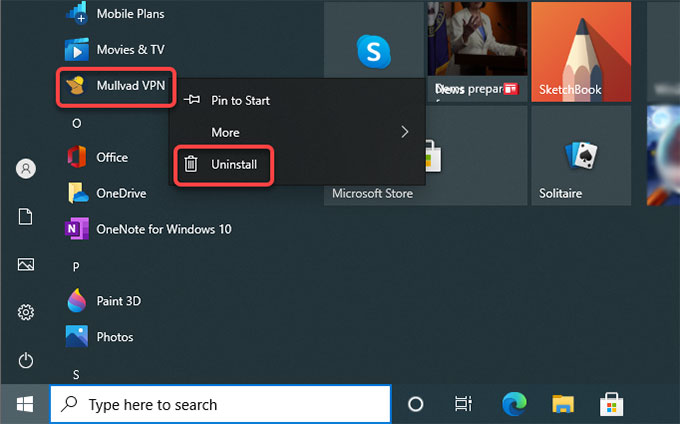The width and height of the screenshot is (680, 424).
Task: Open the News tile
Action: coord(477,52)
